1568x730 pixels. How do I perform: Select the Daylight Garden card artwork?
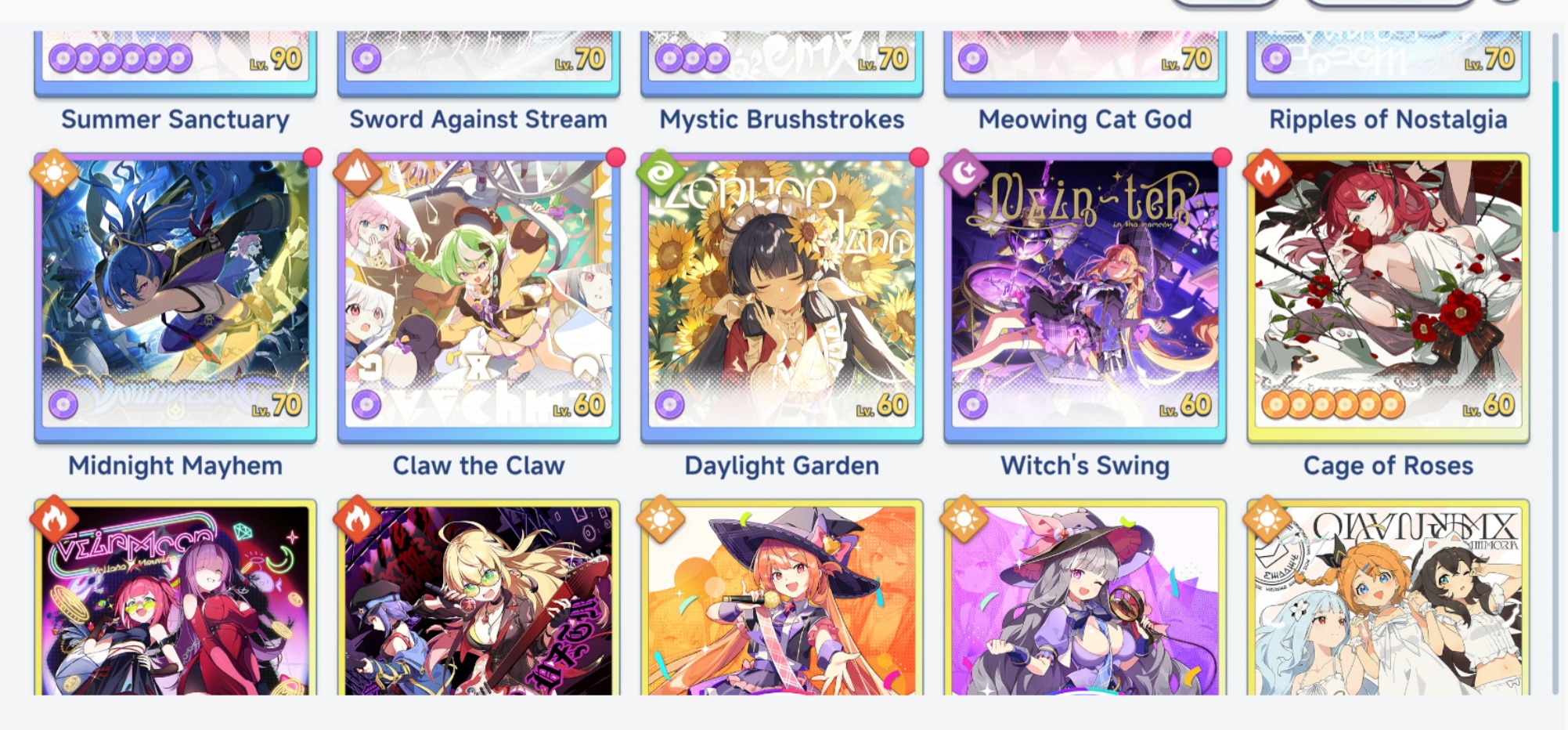pos(781,298)
